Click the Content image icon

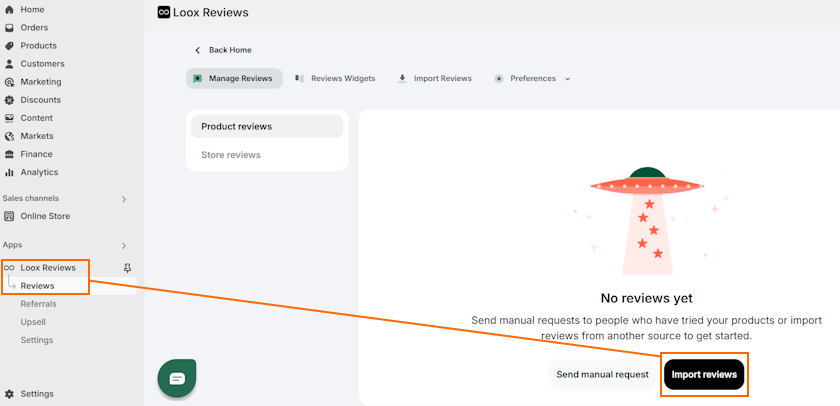coord(9,118)
